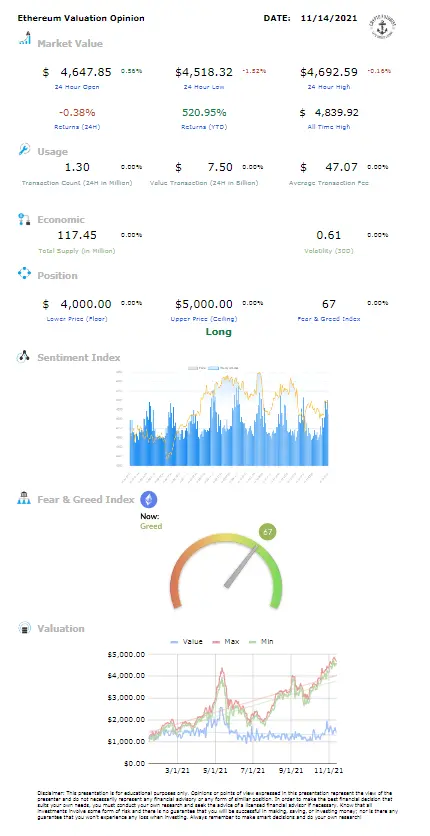The height and width of the screenshot is (836, 430).
Task: Click the Fear & Greed Index bank icon
Action: click(25, 499)
